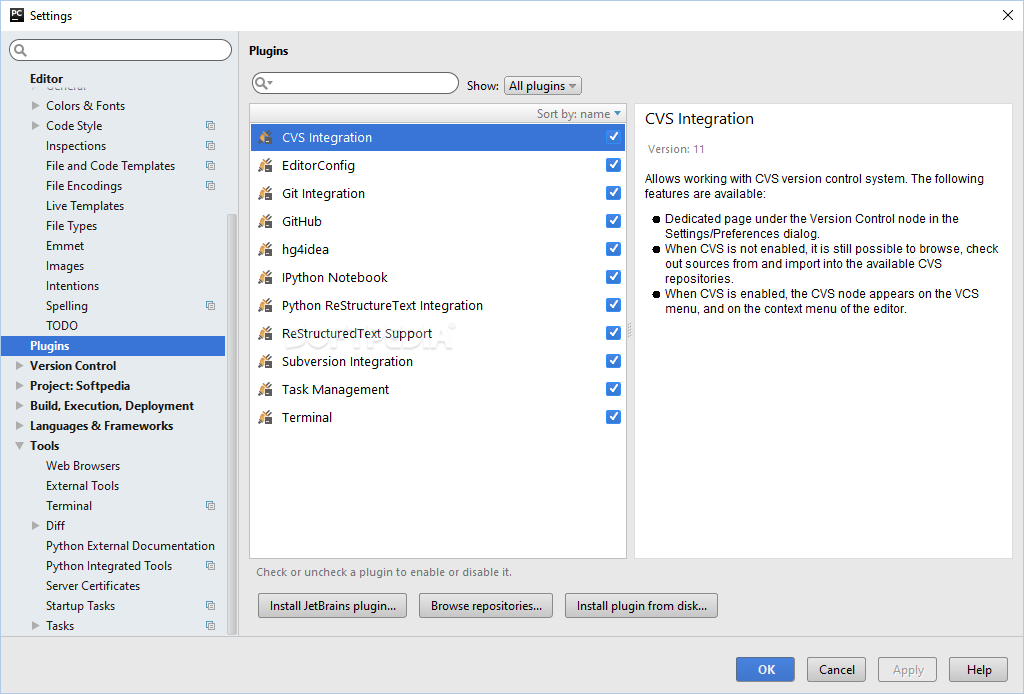Click the hg4idea plugin icon
The height and width of the screenshot is (694, 1024).
265,249
